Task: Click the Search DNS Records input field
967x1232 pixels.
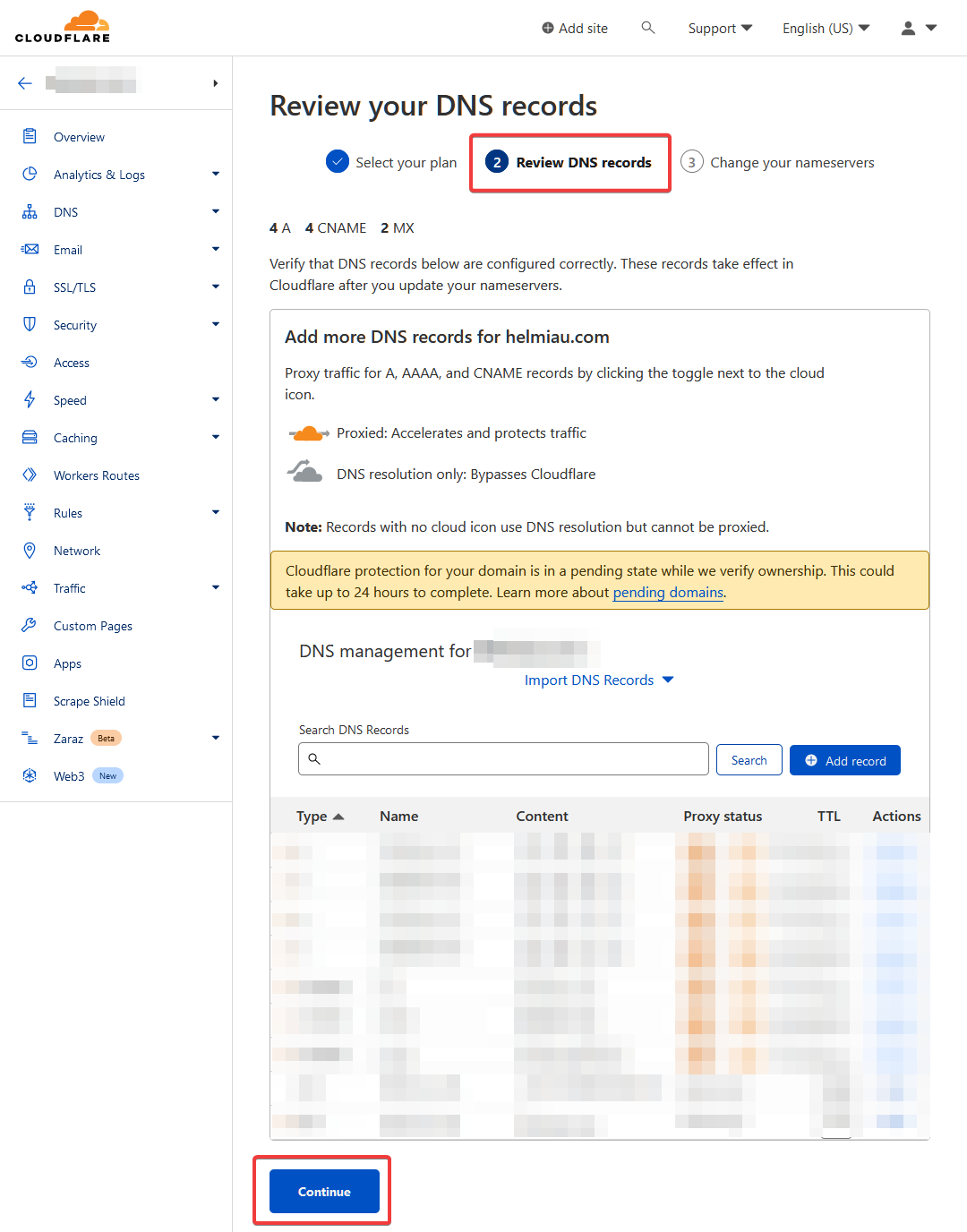Action: [x=503, y=759]
